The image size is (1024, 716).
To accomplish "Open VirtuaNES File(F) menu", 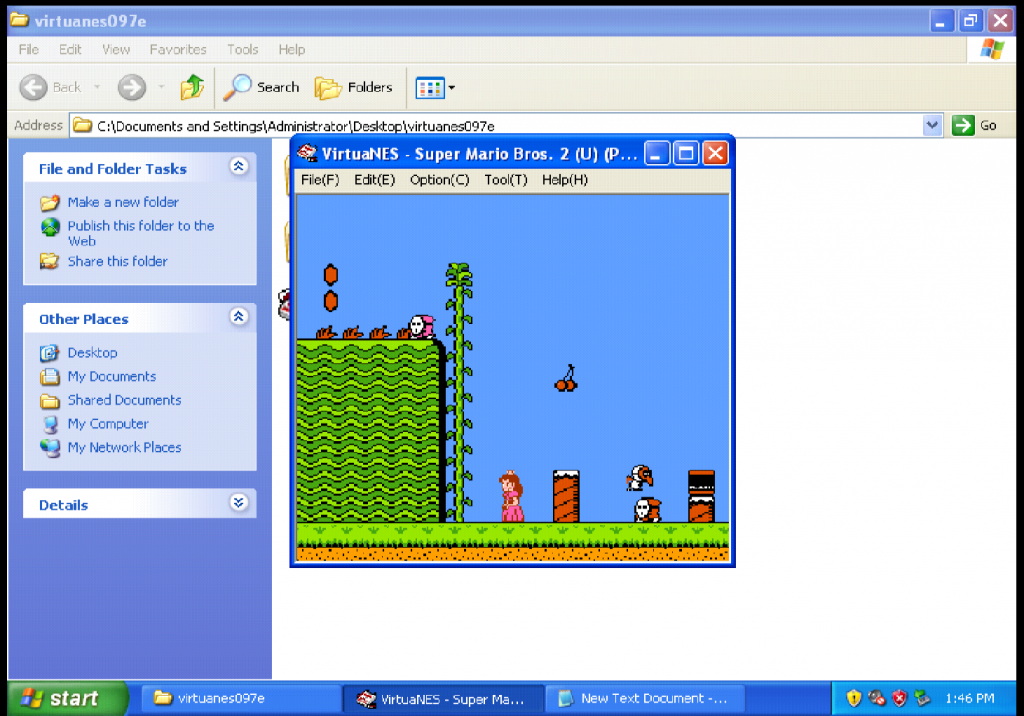I will (x=320, y=180).
